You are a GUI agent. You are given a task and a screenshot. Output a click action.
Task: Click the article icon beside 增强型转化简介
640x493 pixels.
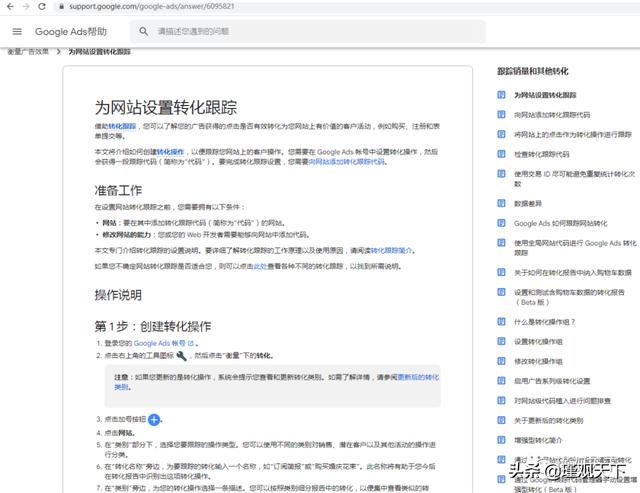[501, 440]
